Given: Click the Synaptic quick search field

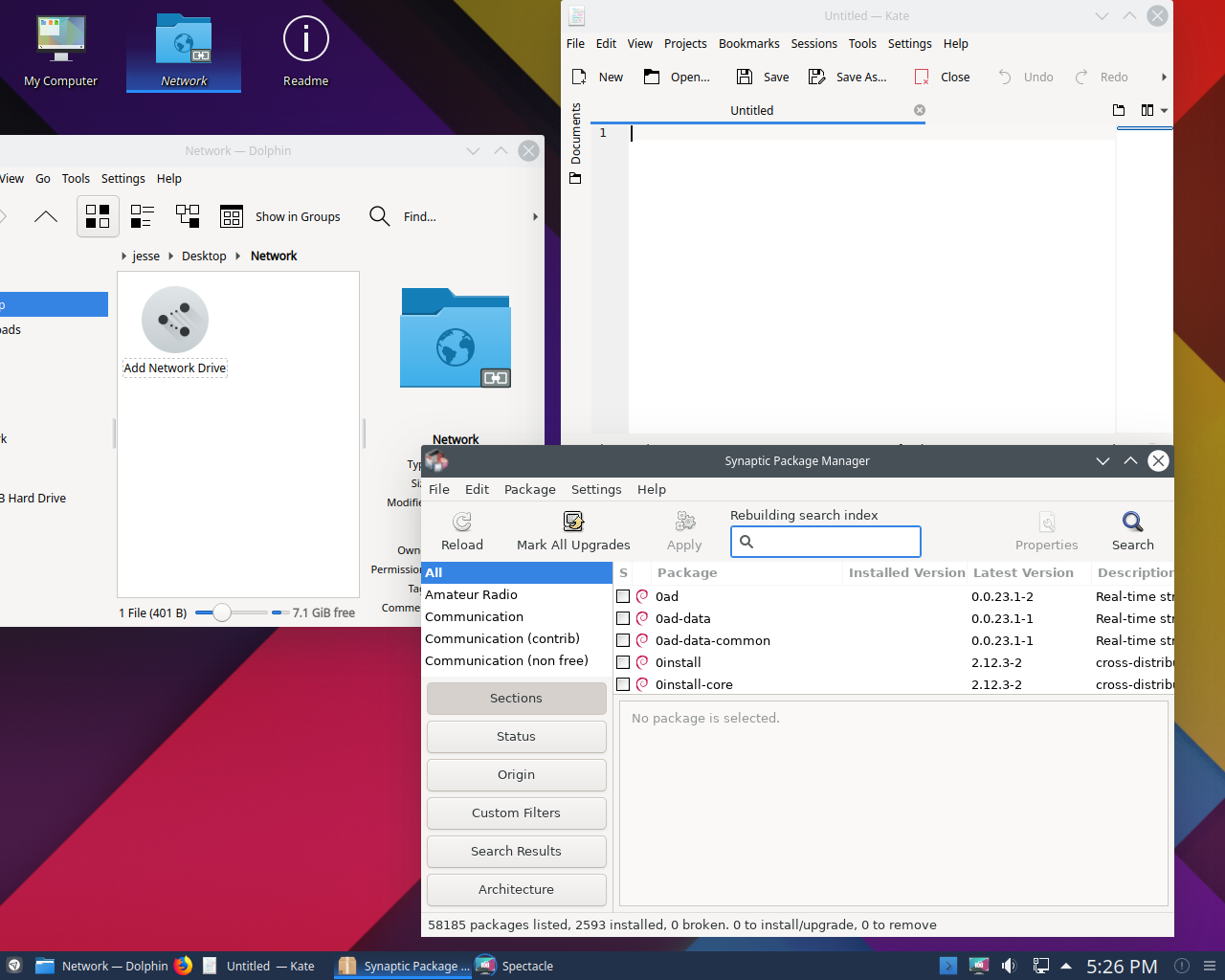Looking at the screenshot, I should click(x=826, y=542).
